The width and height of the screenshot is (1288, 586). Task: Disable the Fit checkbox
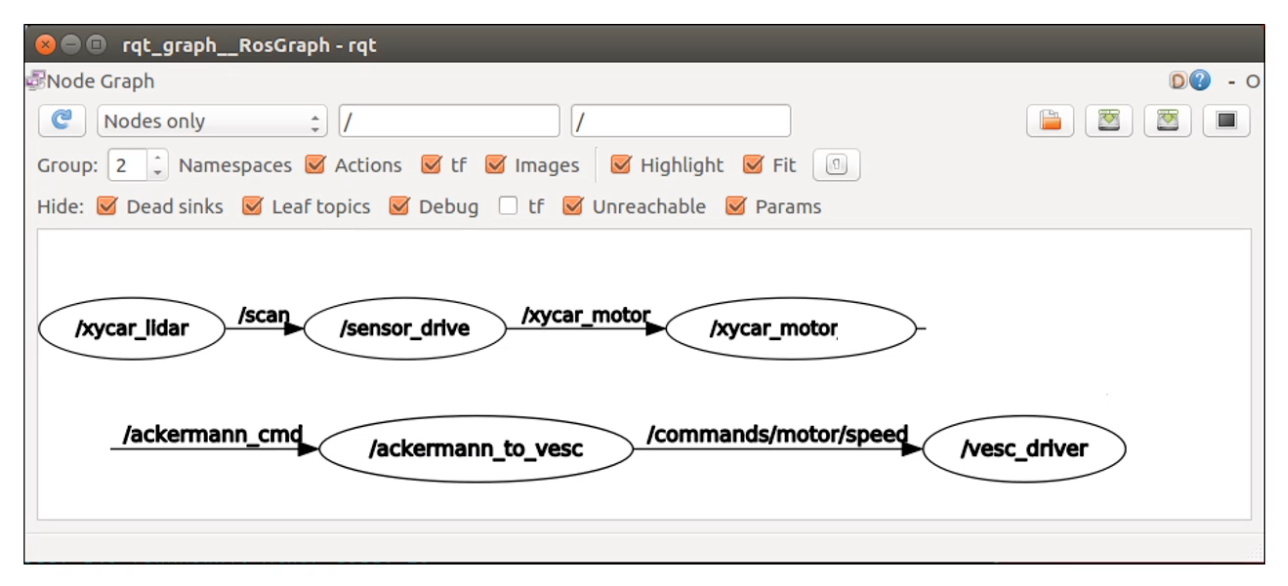click(x=753, y=165)
